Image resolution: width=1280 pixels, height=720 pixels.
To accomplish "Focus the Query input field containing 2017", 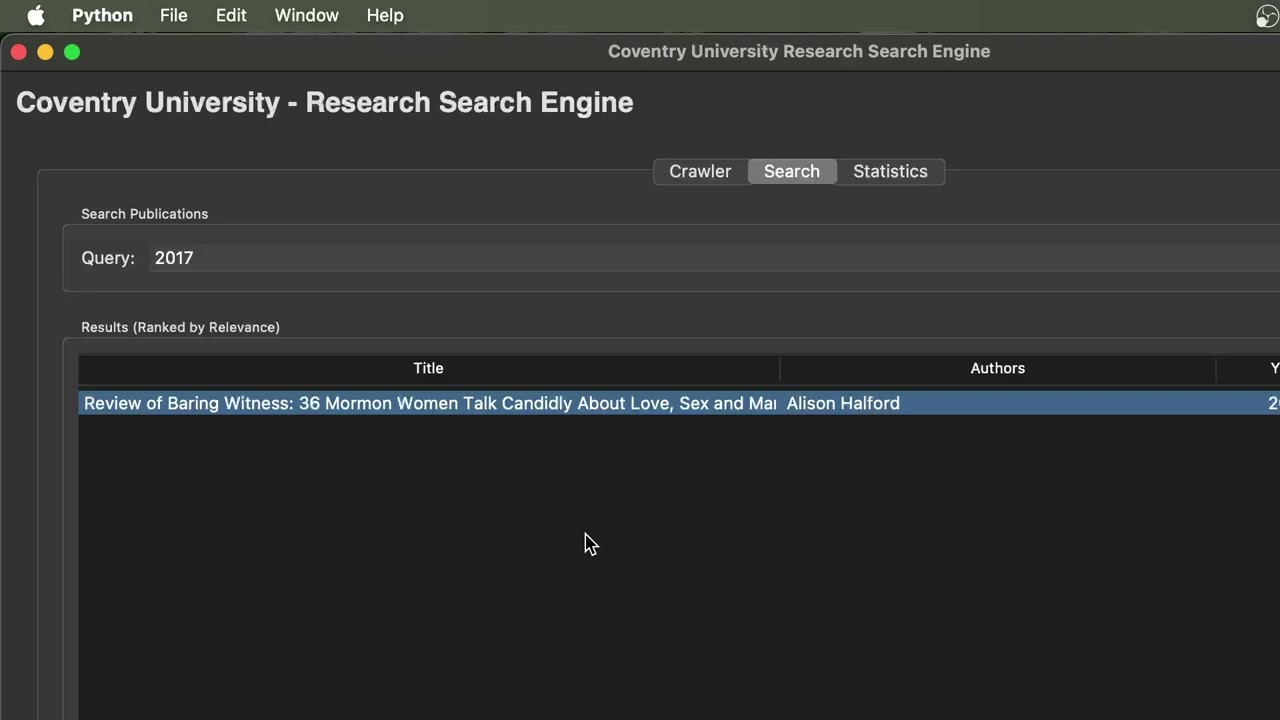I will point(712,258).
